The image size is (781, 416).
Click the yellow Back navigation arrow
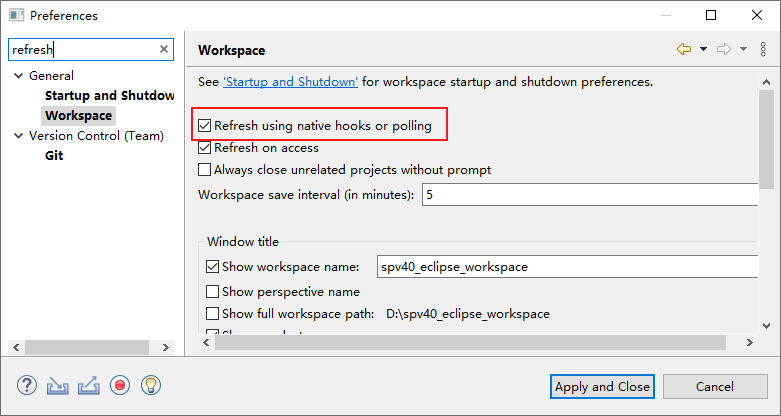point(684,49)
